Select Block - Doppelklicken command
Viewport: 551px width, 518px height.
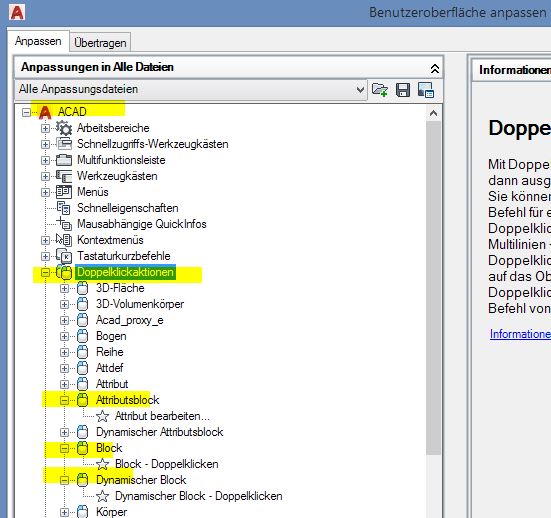click(167, 464)
